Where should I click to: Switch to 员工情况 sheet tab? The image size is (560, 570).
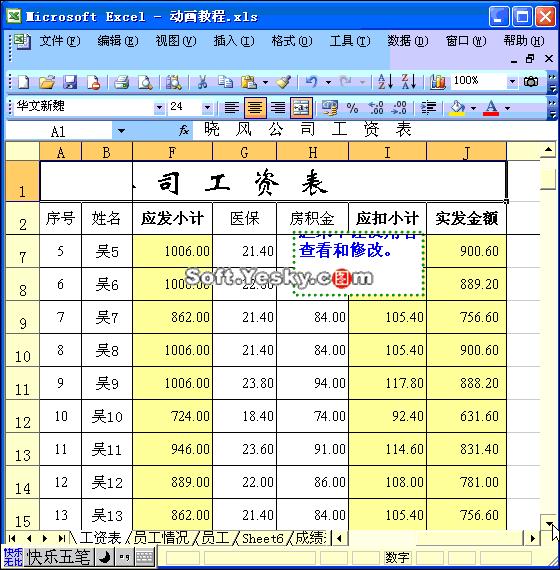click(x=161, y=538)
